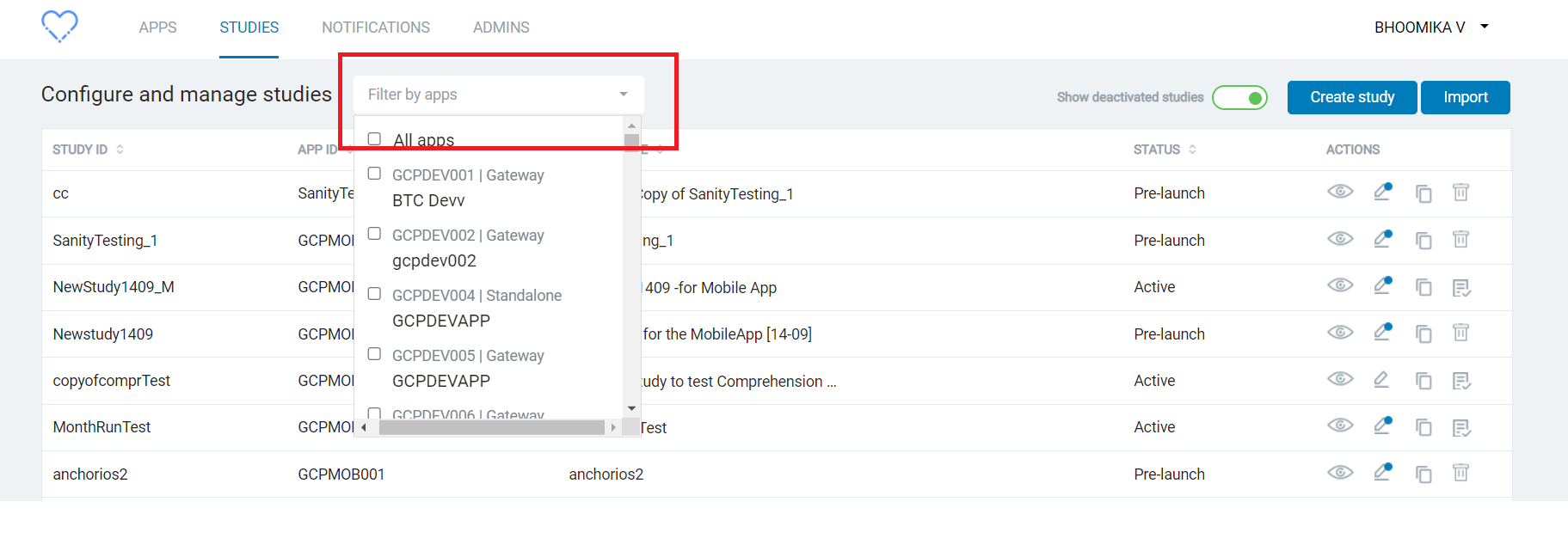View the cc study

[x=1340, y=192]
